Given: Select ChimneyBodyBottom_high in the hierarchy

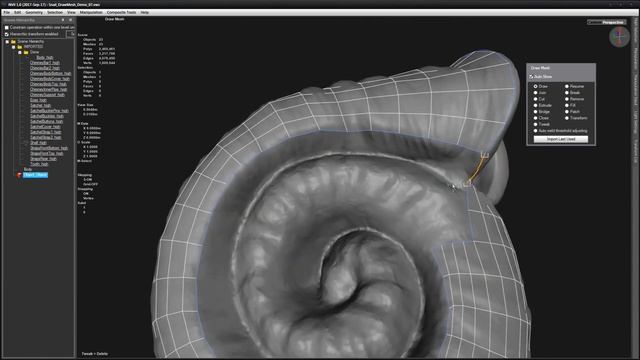Looking at the screenshot, I should pyautogui.click(x=51, y=73).
